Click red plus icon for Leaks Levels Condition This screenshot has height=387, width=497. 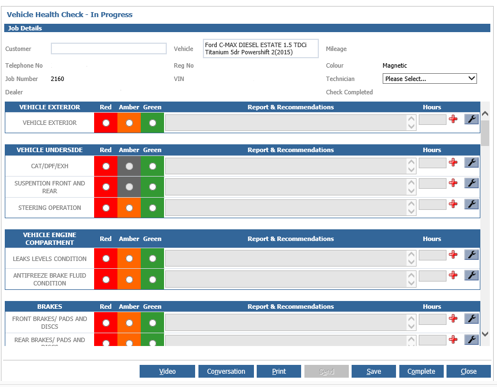453,255
